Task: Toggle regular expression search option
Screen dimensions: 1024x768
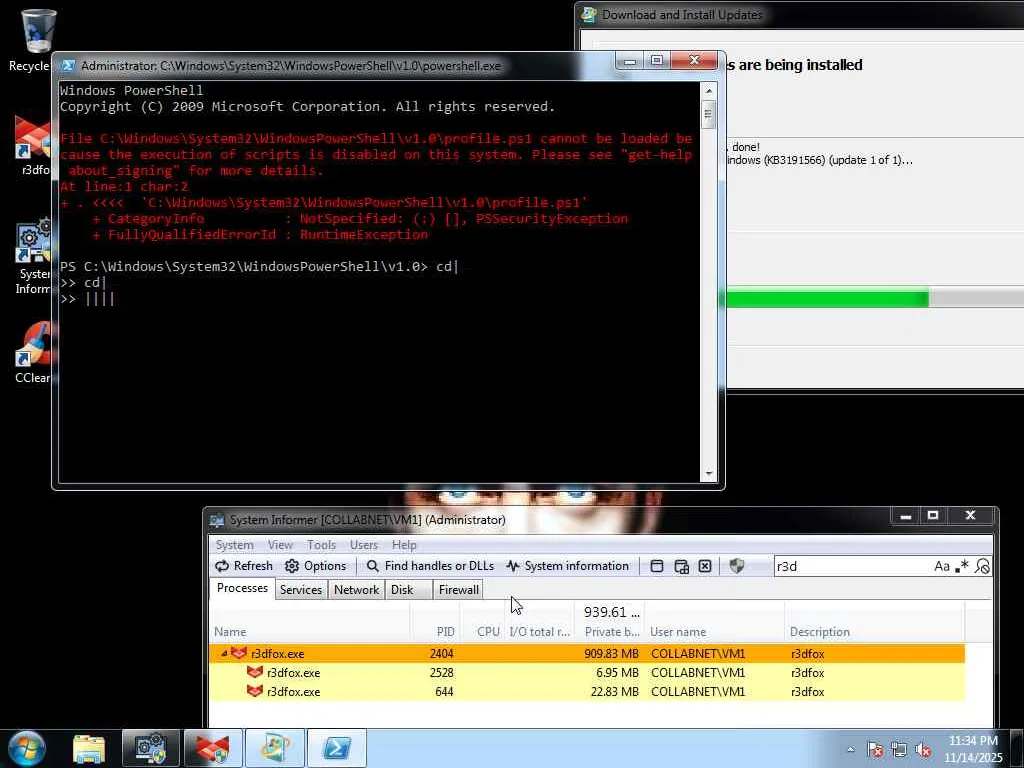Action: [x=961, y=566]
